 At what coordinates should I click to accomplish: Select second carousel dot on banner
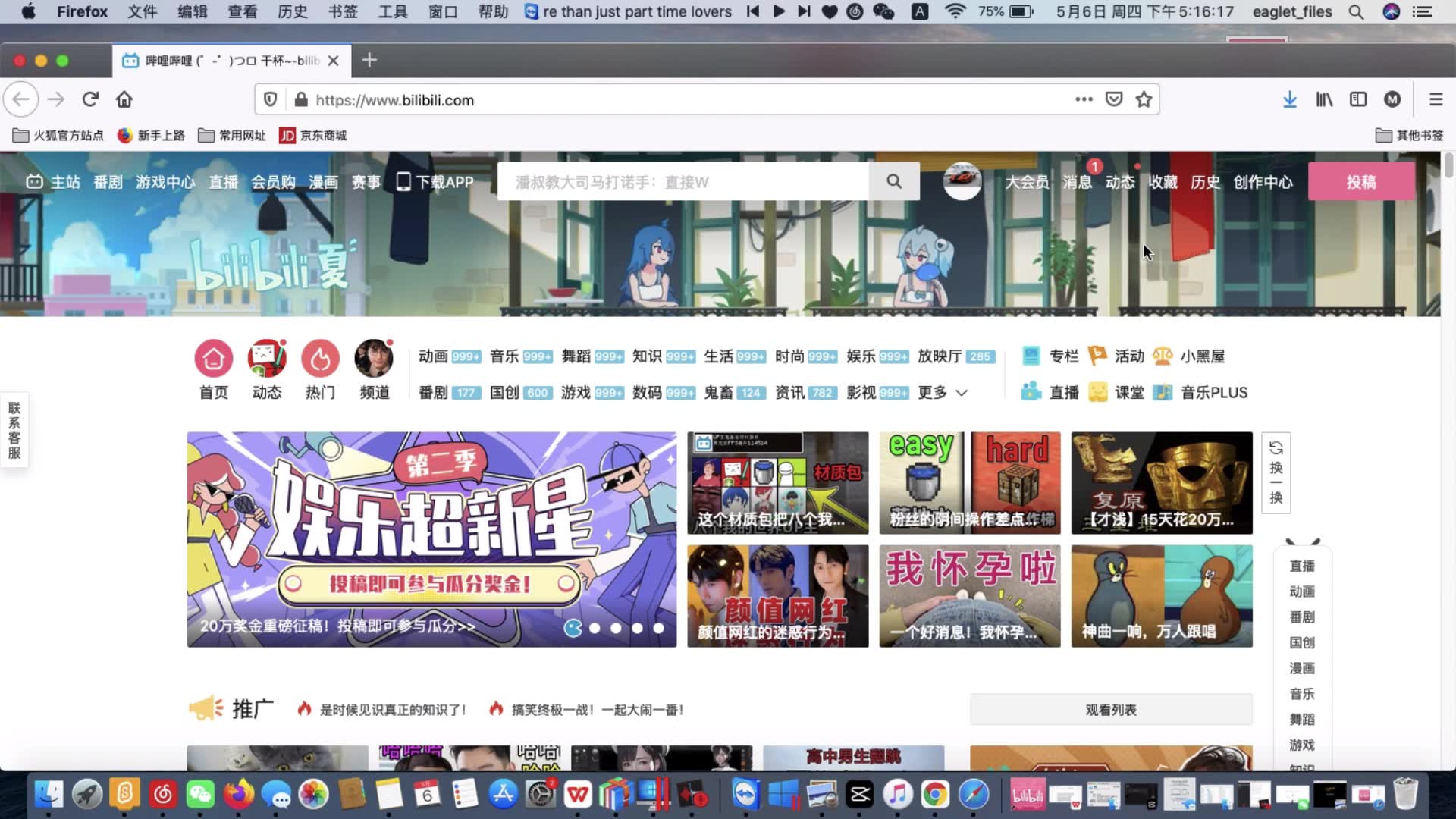595,628
